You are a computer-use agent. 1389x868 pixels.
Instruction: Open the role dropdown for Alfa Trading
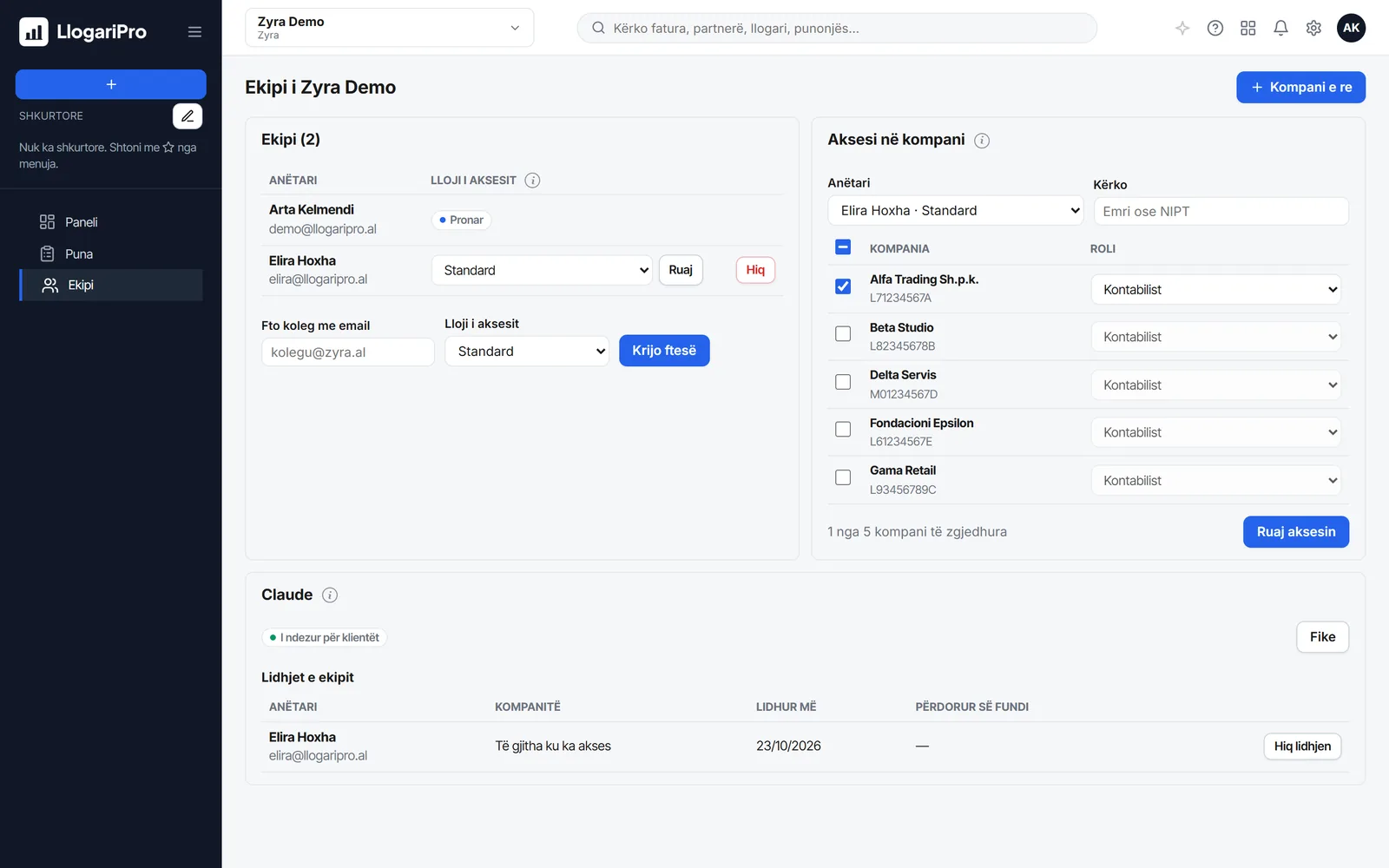point(1216,290)
